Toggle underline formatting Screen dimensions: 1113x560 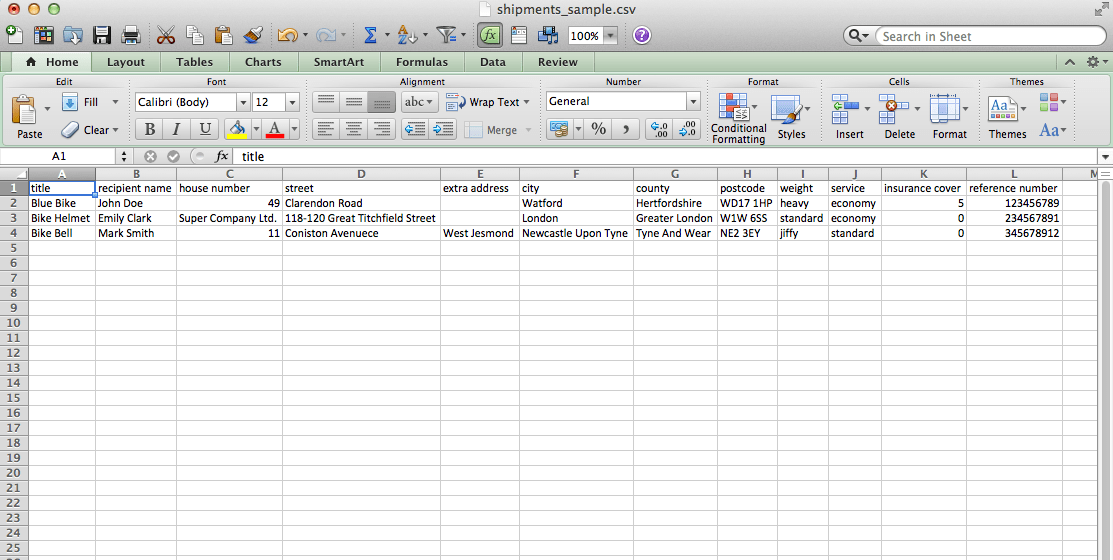[204, 129]
